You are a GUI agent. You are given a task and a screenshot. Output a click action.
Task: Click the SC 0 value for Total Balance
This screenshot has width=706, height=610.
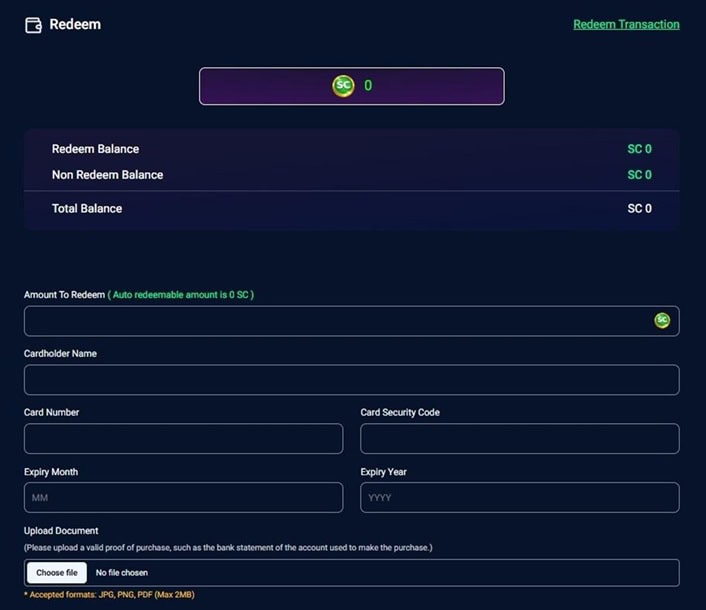(x=639, y=208)
